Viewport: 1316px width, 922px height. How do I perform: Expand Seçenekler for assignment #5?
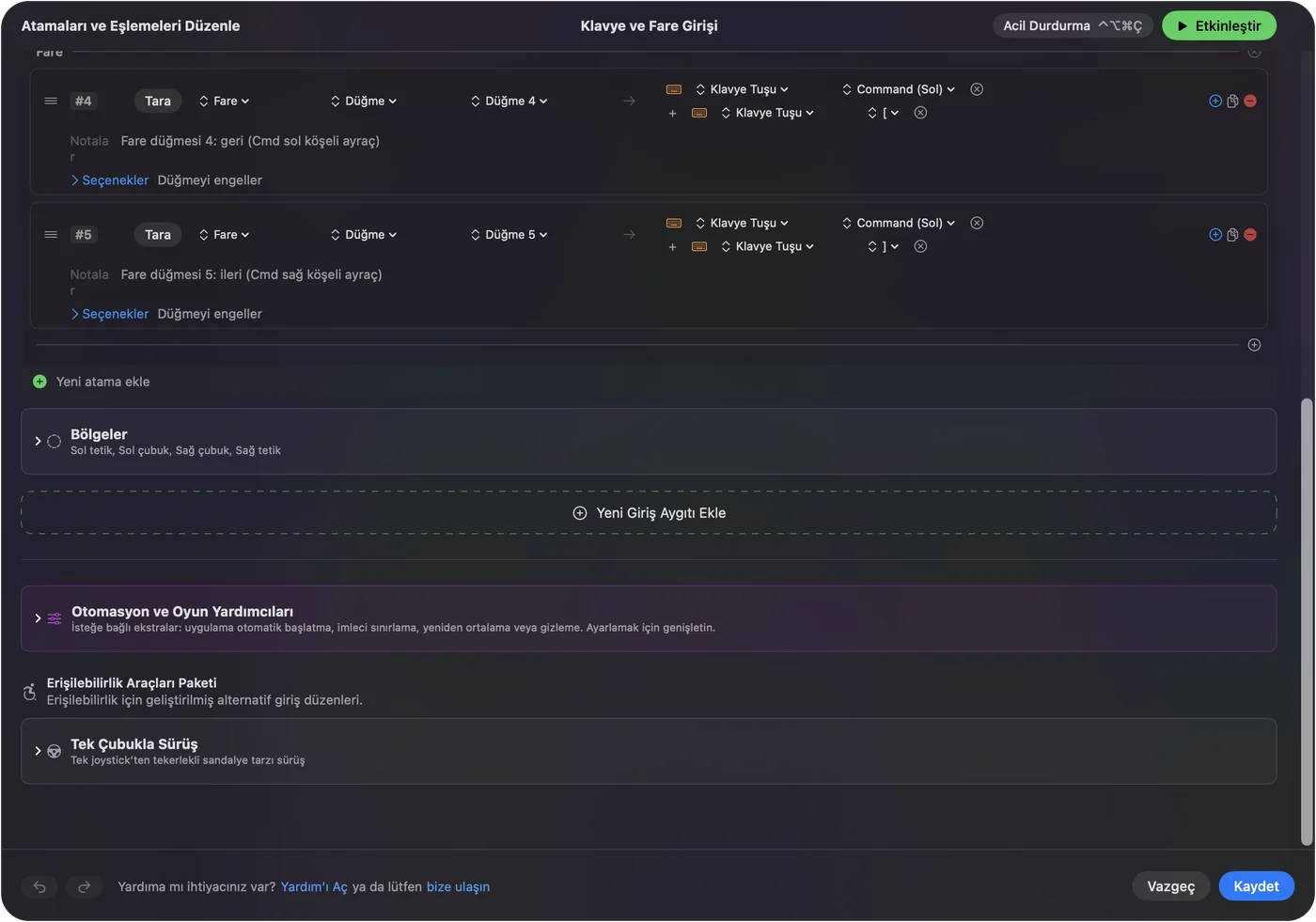[110, 314]
